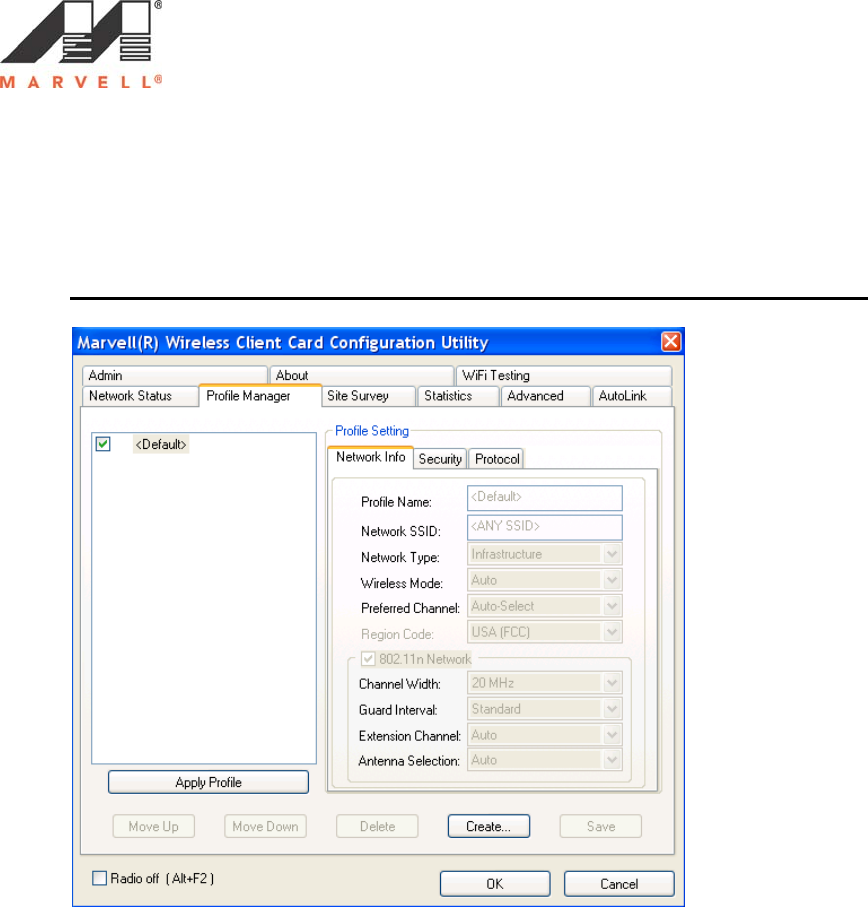Close the Configuration Utility window
This screenshot has height=907, width=868.
tap(671, 341)
